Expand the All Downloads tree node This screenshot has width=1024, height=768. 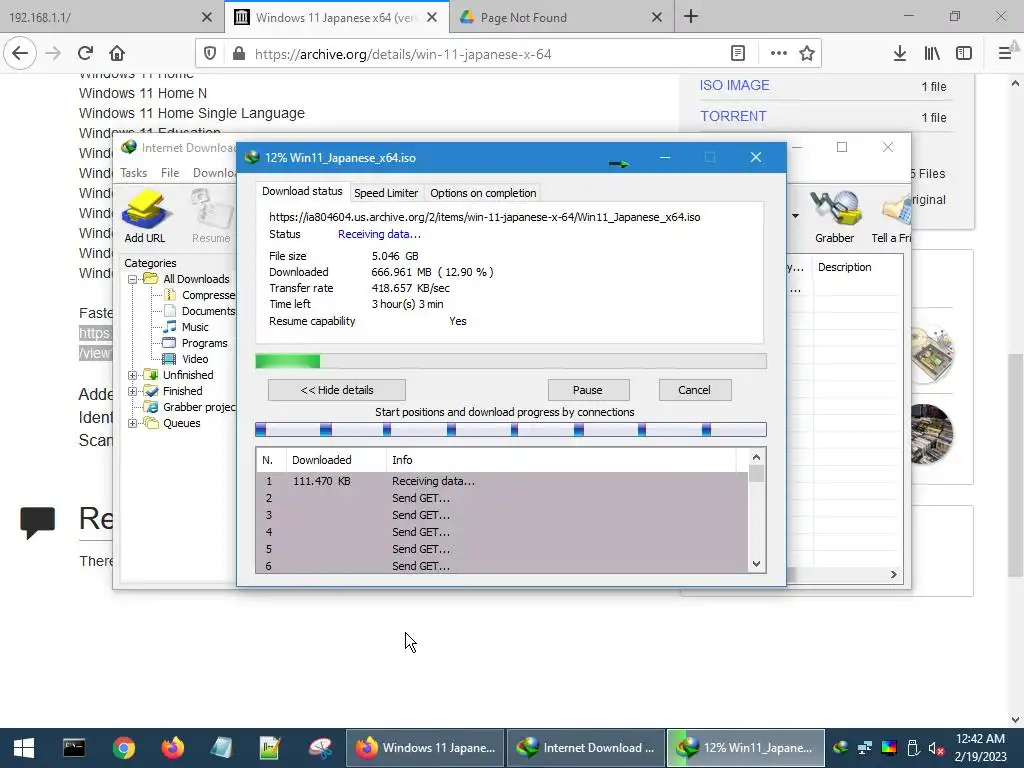tap(133, 279)
